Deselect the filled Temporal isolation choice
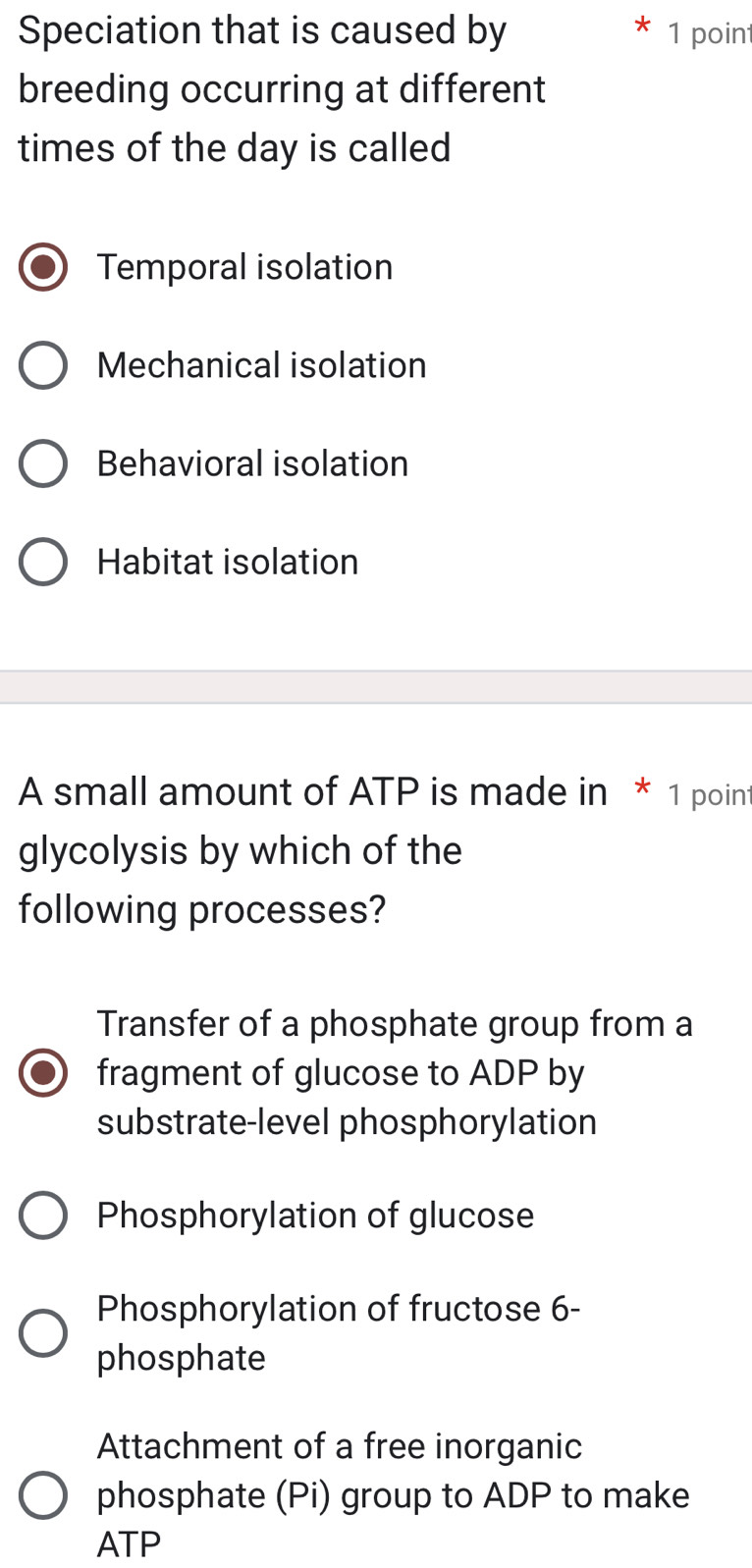The image size is (752, 1568). [42, 266]
